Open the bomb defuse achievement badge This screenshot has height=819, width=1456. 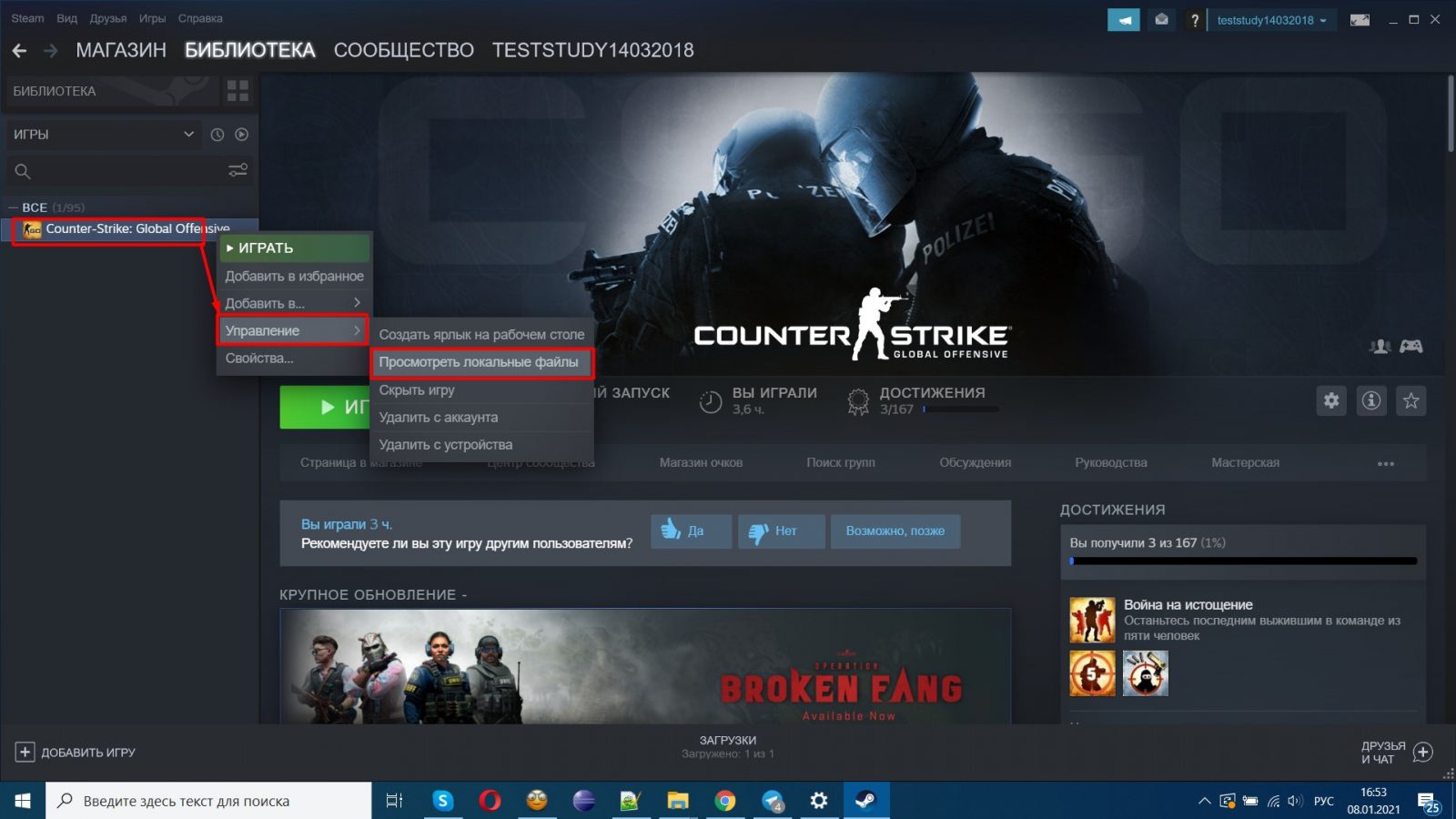coord(1145,673)
